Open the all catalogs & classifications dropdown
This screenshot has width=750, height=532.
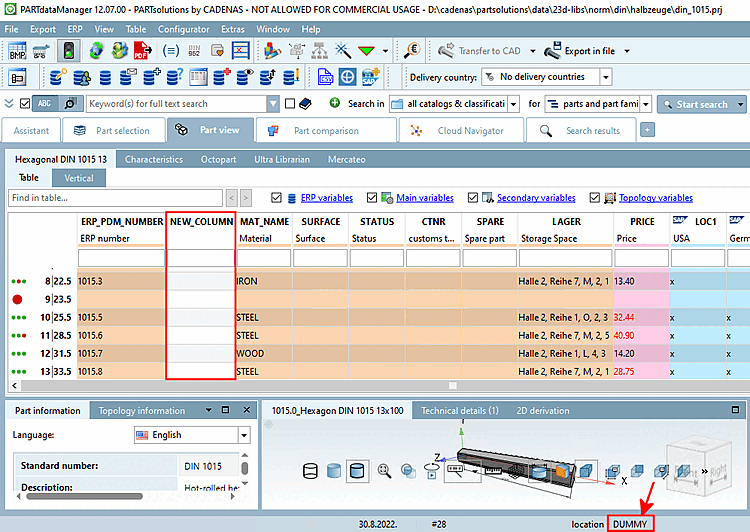(513, 104)
